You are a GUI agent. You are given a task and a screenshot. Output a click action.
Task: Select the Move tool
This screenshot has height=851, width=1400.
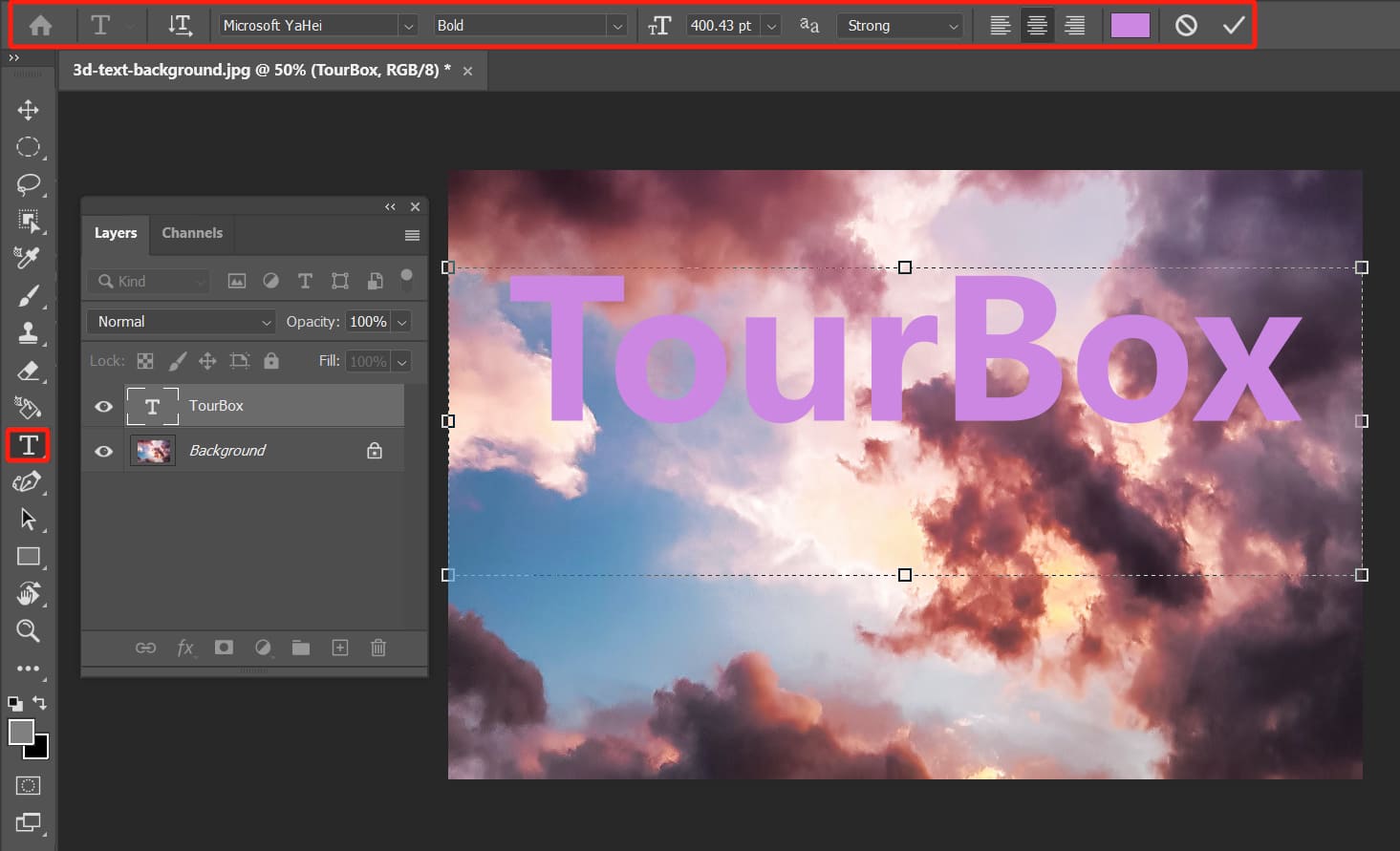tap(28, 110)
